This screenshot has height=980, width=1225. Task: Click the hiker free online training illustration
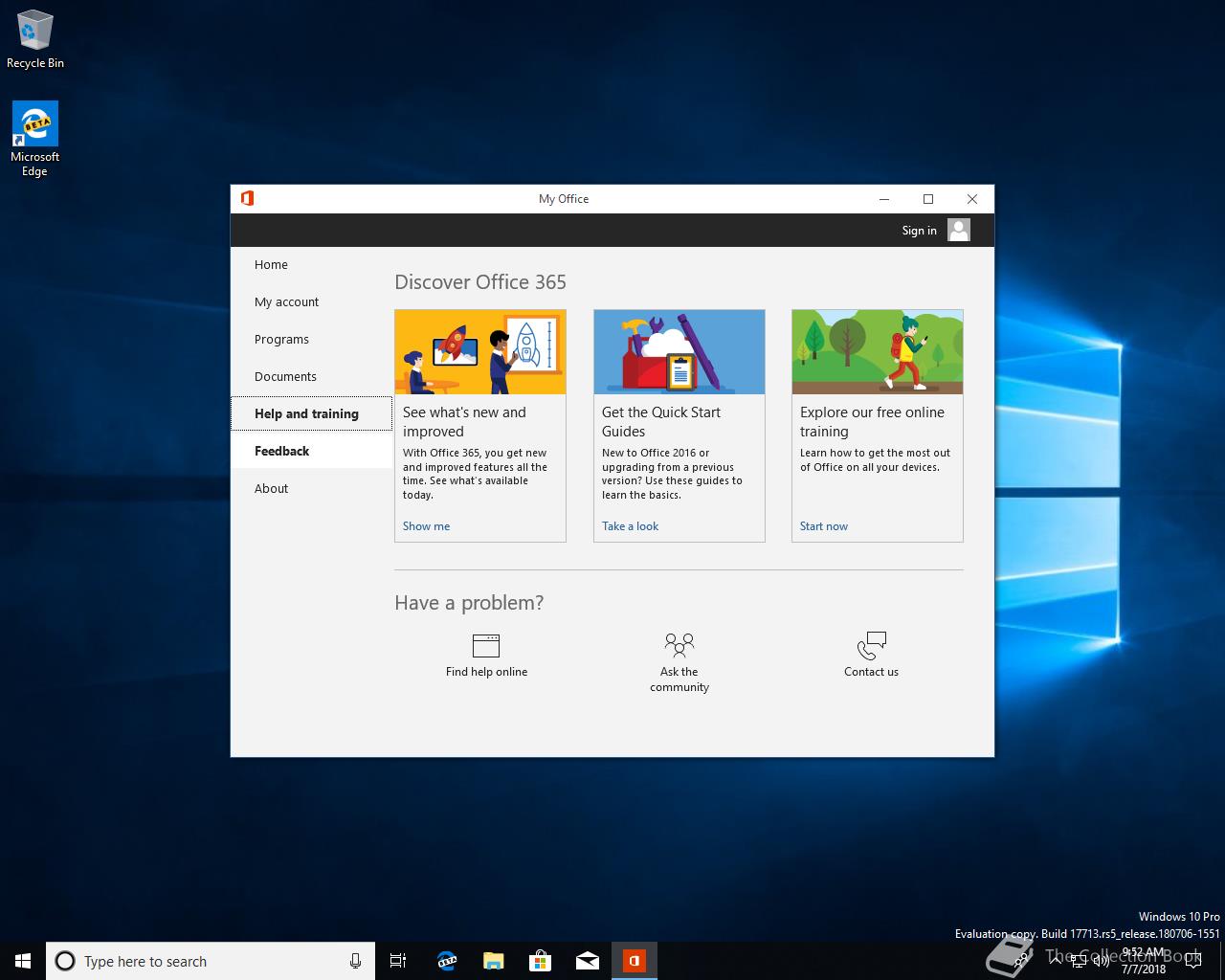point(878,352)
